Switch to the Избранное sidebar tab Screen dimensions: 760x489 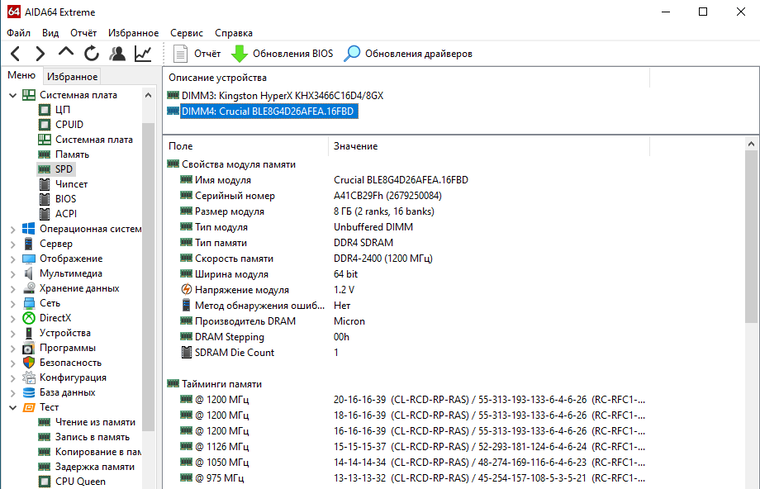(72, 77)
